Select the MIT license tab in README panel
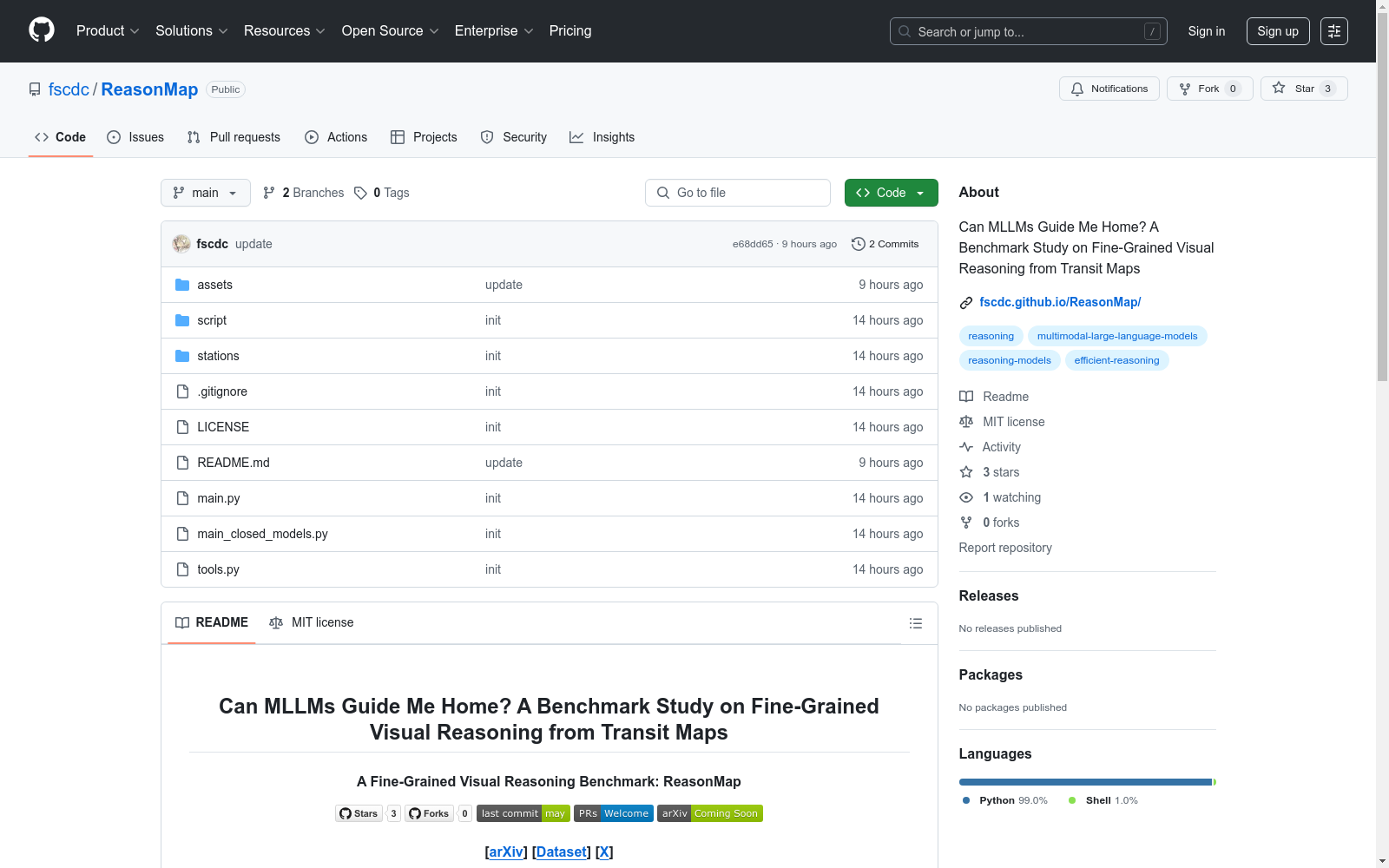The image size is (1389, 868). (x=312, y=622)
